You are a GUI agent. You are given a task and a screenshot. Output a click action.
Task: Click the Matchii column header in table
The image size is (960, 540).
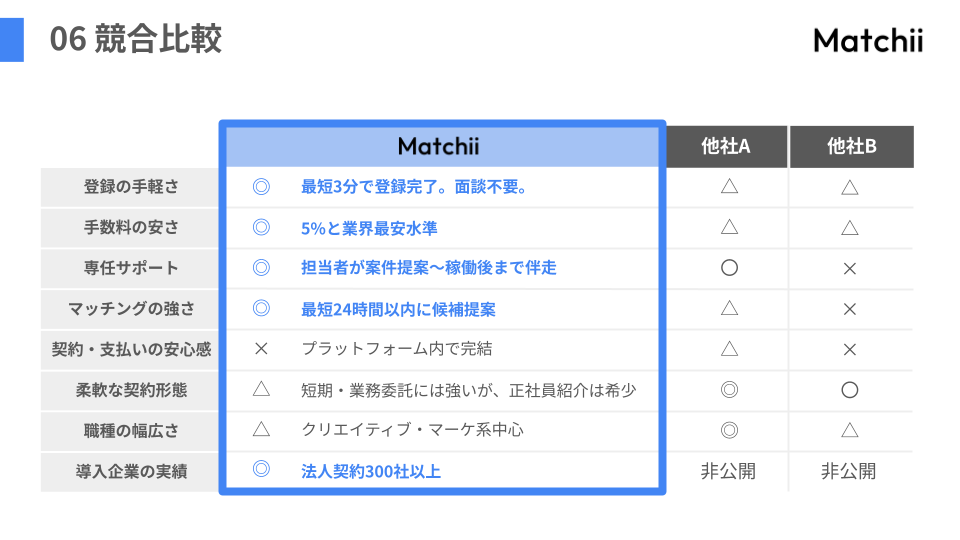pos(438,147)
